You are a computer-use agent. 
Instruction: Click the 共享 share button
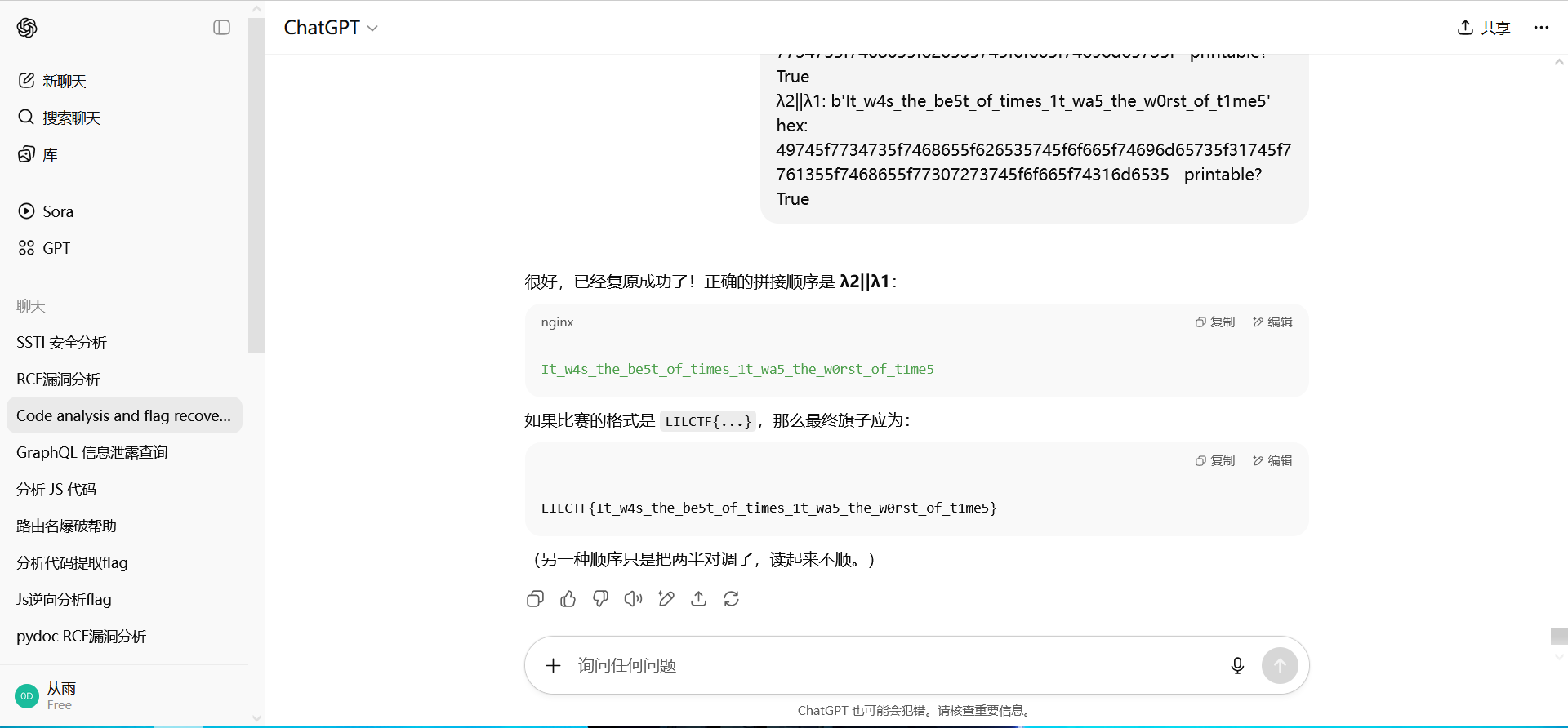[1484, 28]
